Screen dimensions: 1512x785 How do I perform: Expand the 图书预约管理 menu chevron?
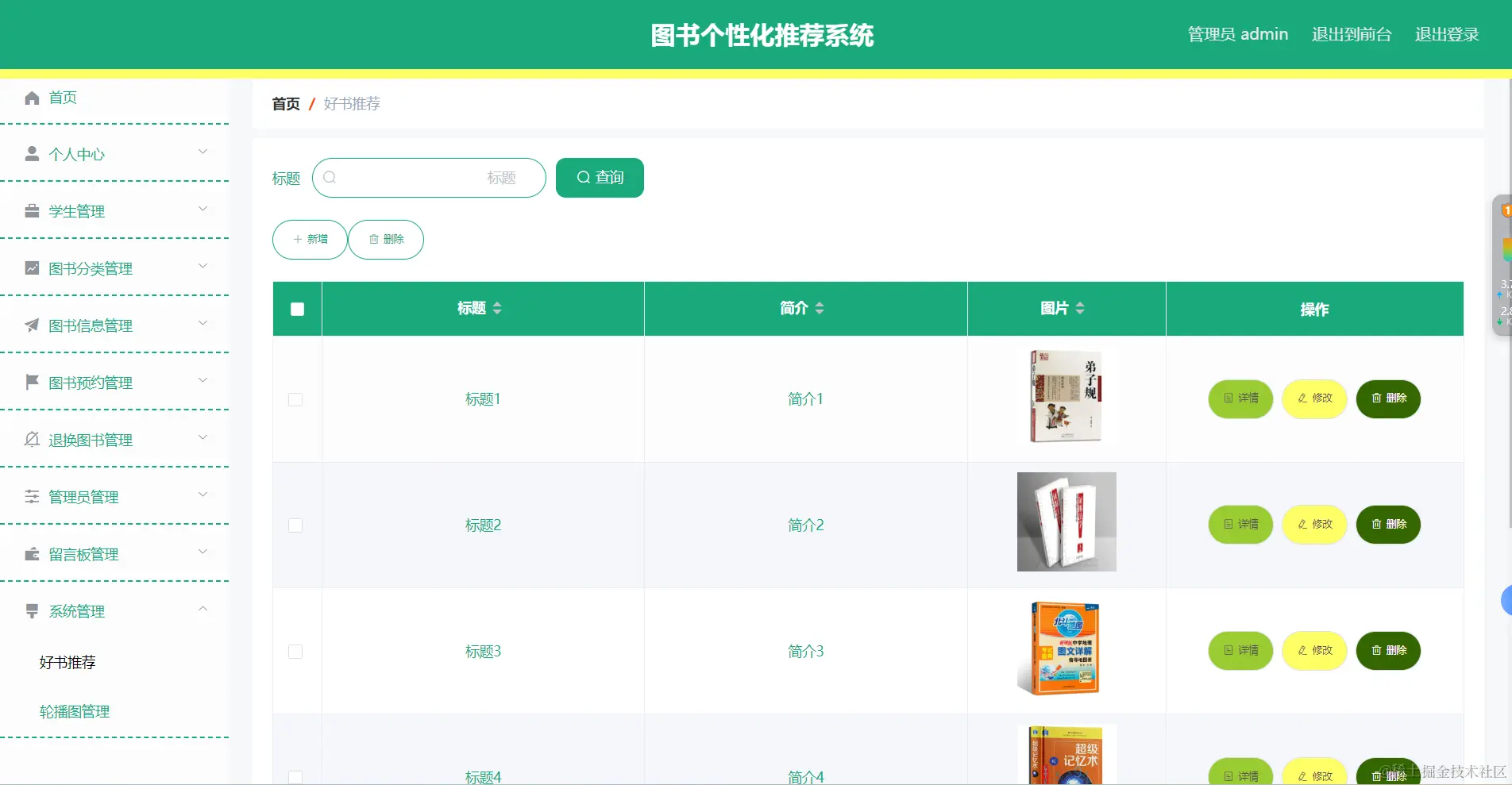(x=203, y=380)
